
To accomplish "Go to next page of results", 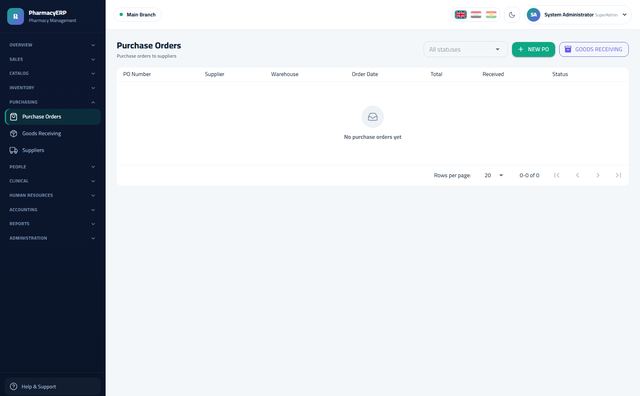I will pyautogui.click(x=598, y=175).
